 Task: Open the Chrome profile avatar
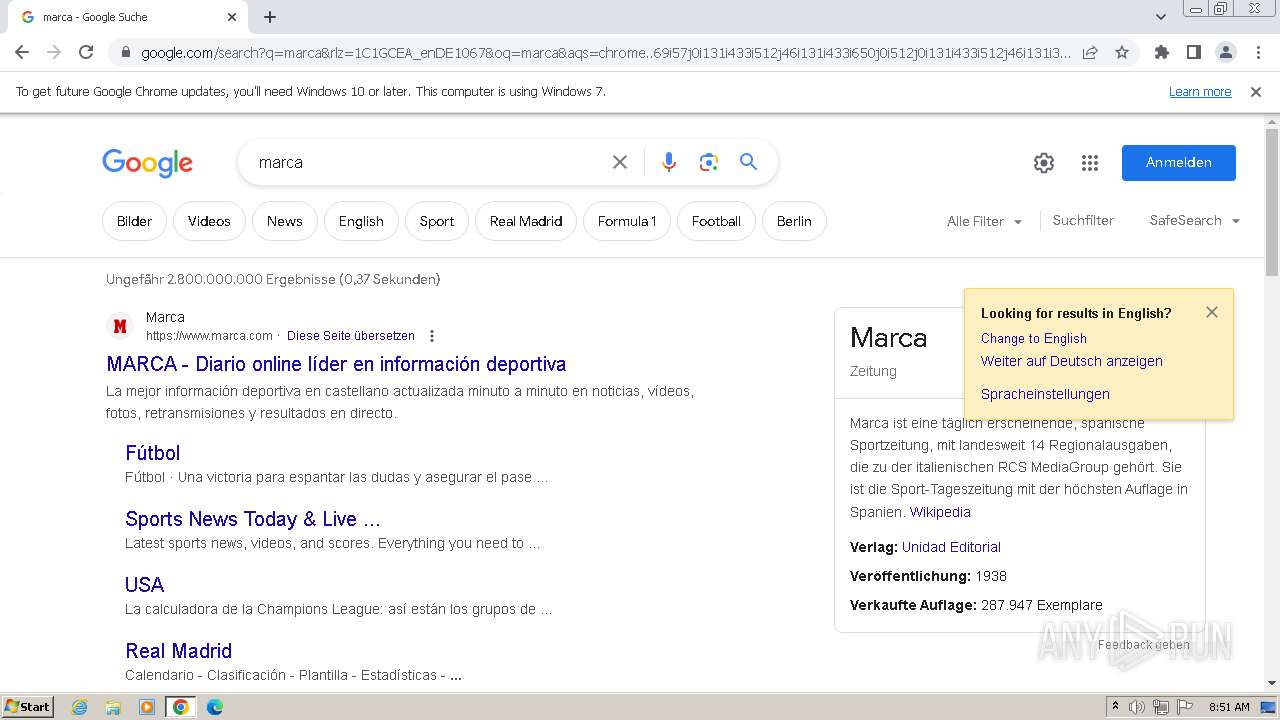(1225, 52)
